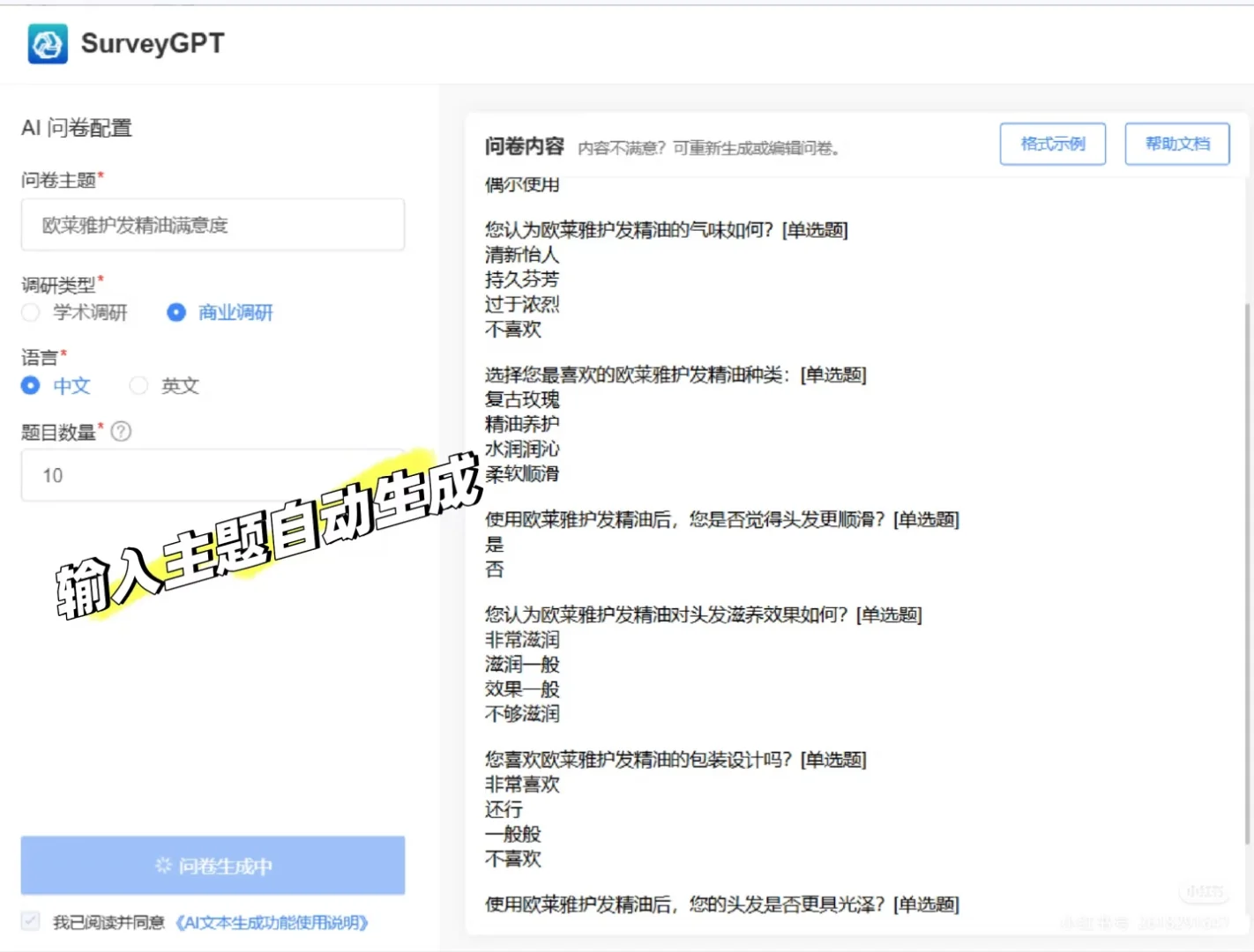The width and height of the screenshot is (1254, 952).
Task: Click the option 复古玫瑰
Action: tap(522, 399)
